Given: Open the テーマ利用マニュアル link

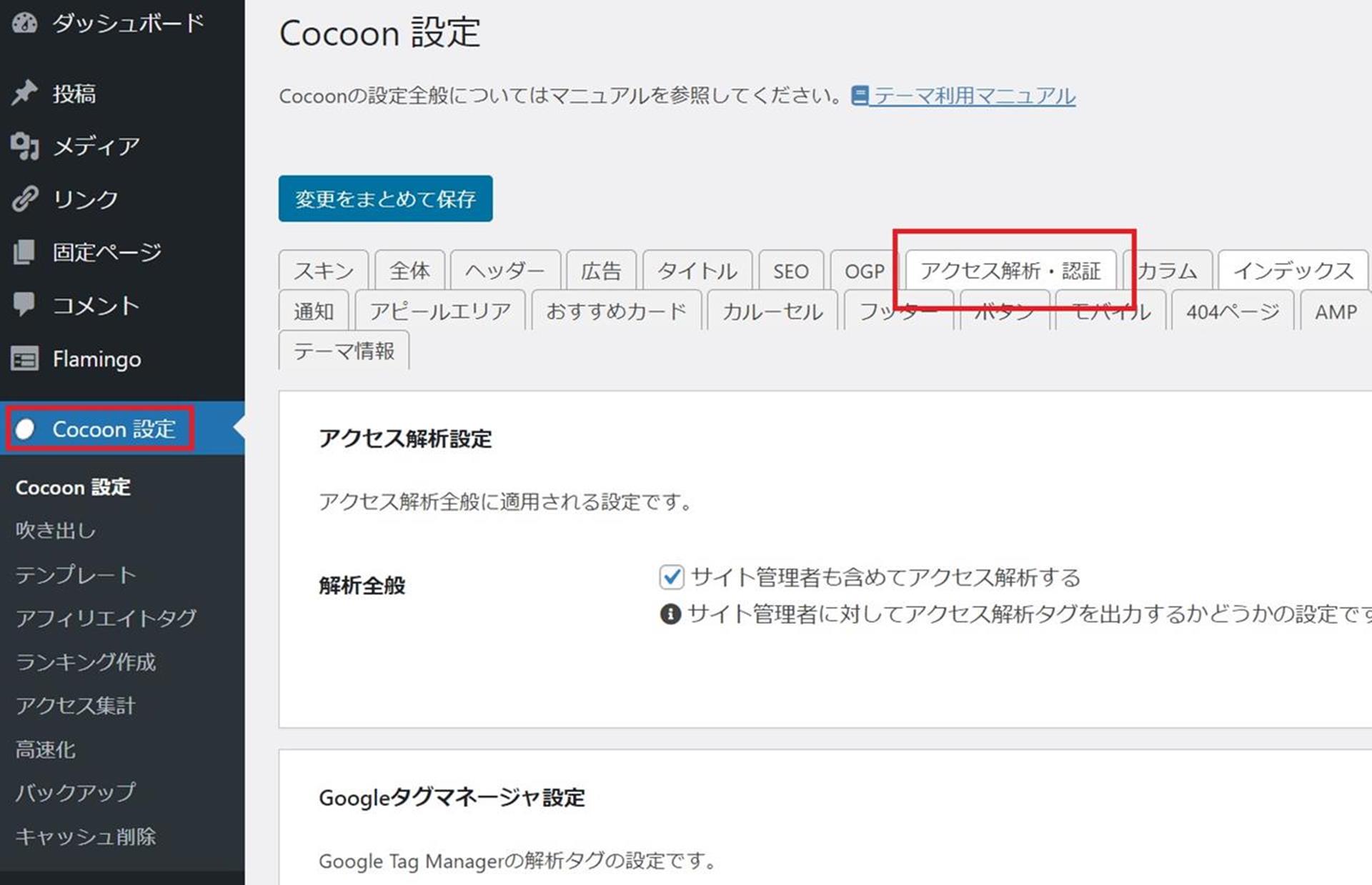Looking at the screenshot, I should [974, 96].
